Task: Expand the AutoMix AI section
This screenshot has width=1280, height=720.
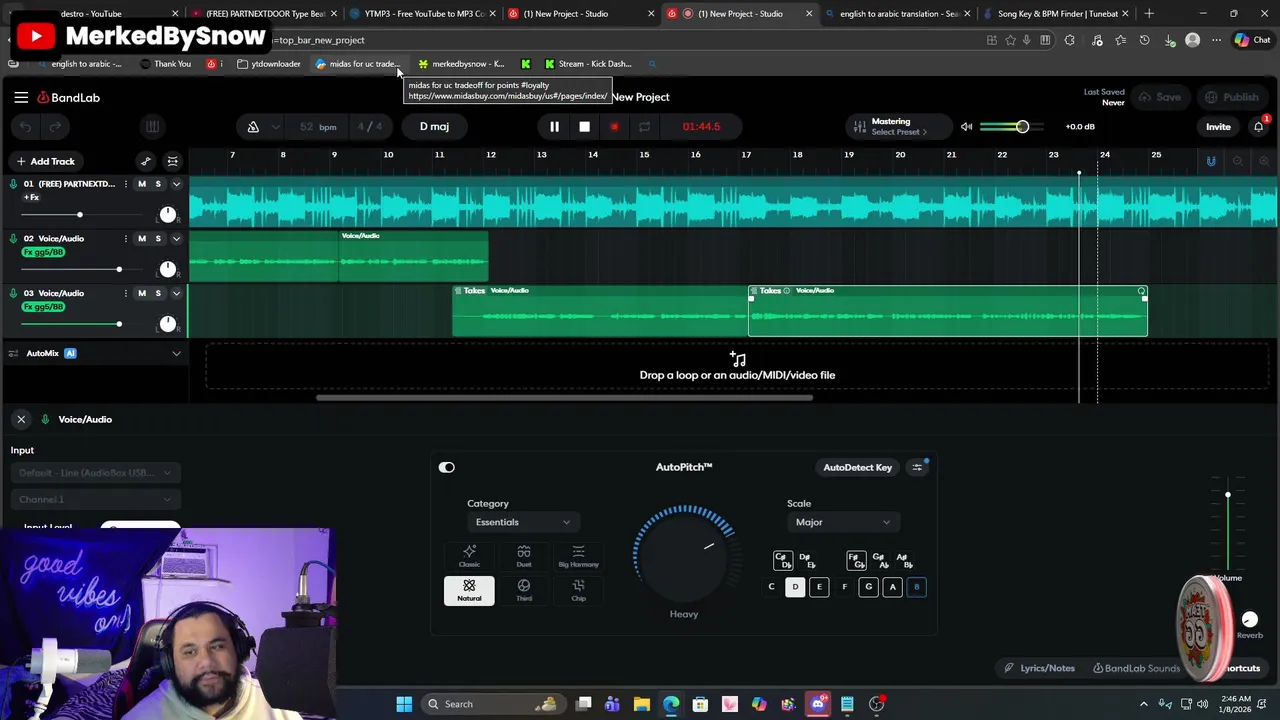Action: [x=176, y=353]
